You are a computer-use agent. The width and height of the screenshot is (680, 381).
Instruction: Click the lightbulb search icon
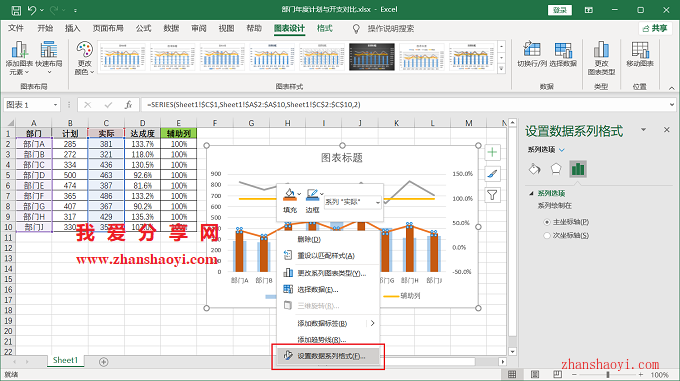[356, 29]
